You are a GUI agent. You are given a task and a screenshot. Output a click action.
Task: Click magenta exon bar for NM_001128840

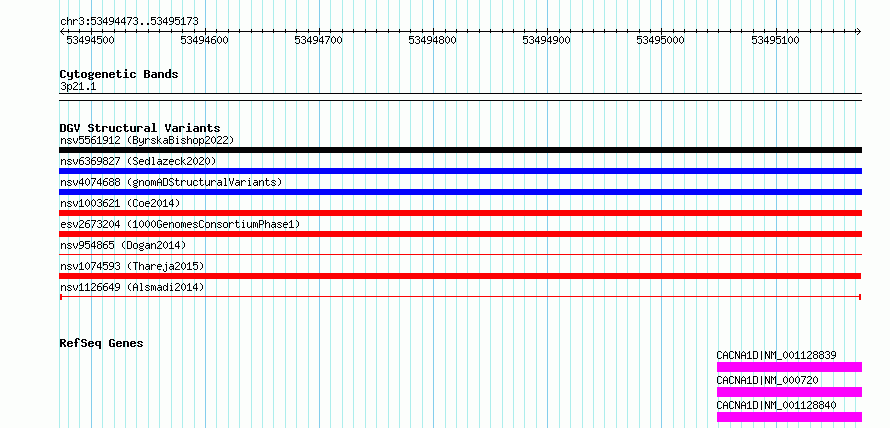coord(790,417)
